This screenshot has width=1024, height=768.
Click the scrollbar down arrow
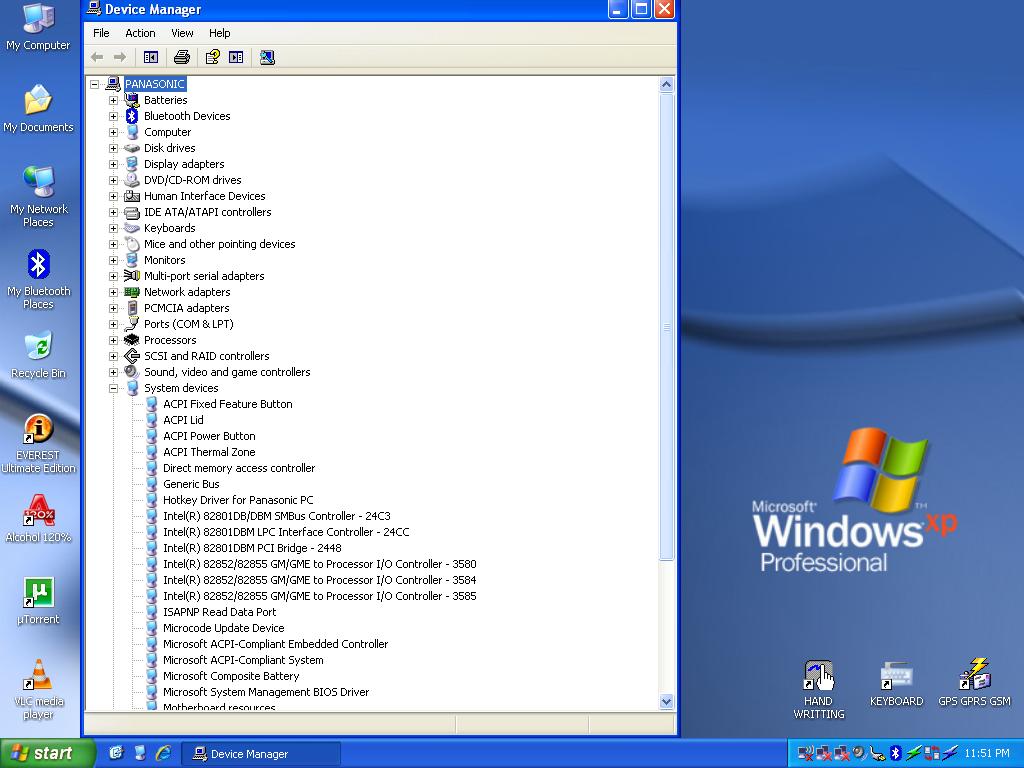click(x=666, y=702)
